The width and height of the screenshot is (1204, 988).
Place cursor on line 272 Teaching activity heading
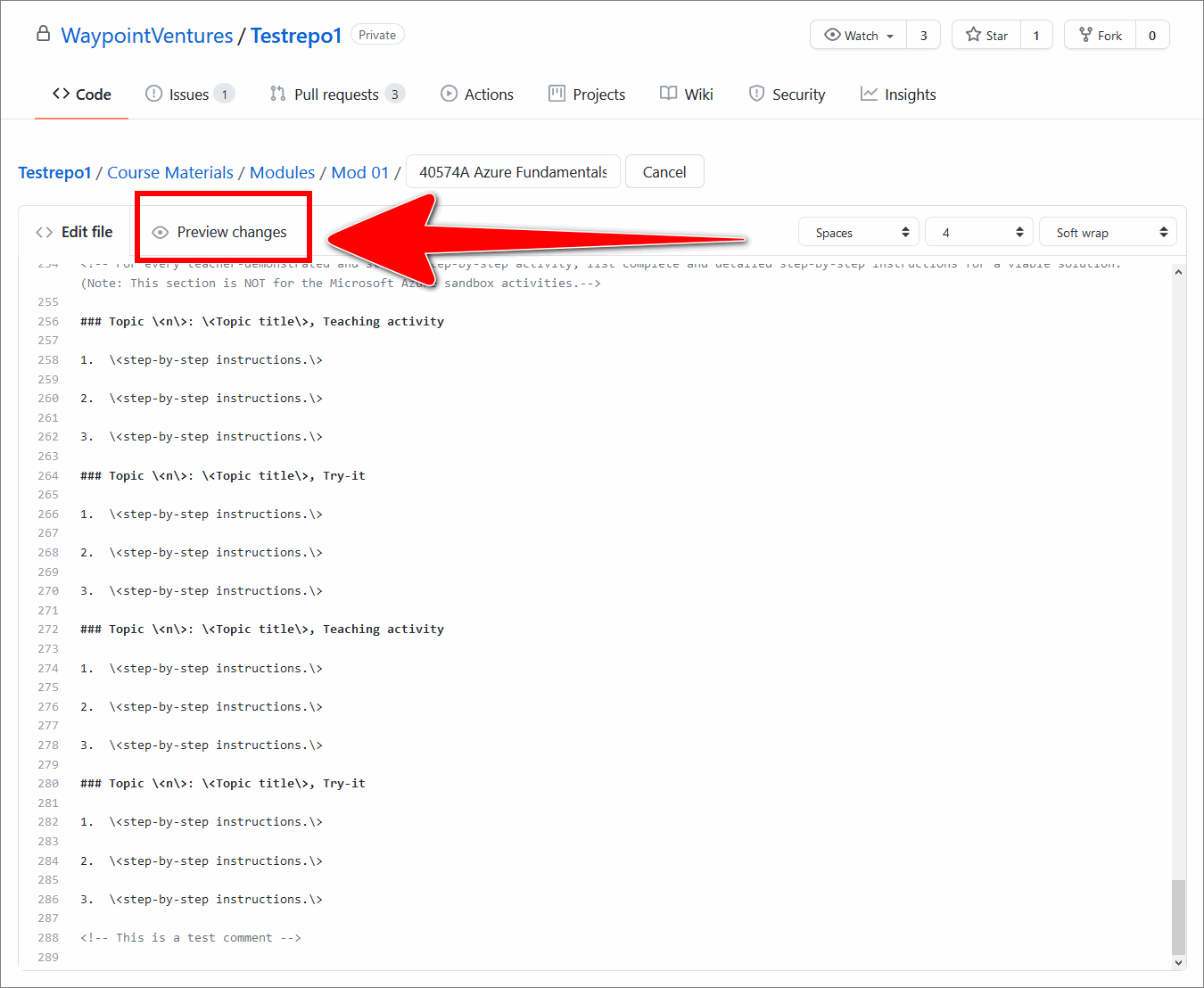point(262,630)
